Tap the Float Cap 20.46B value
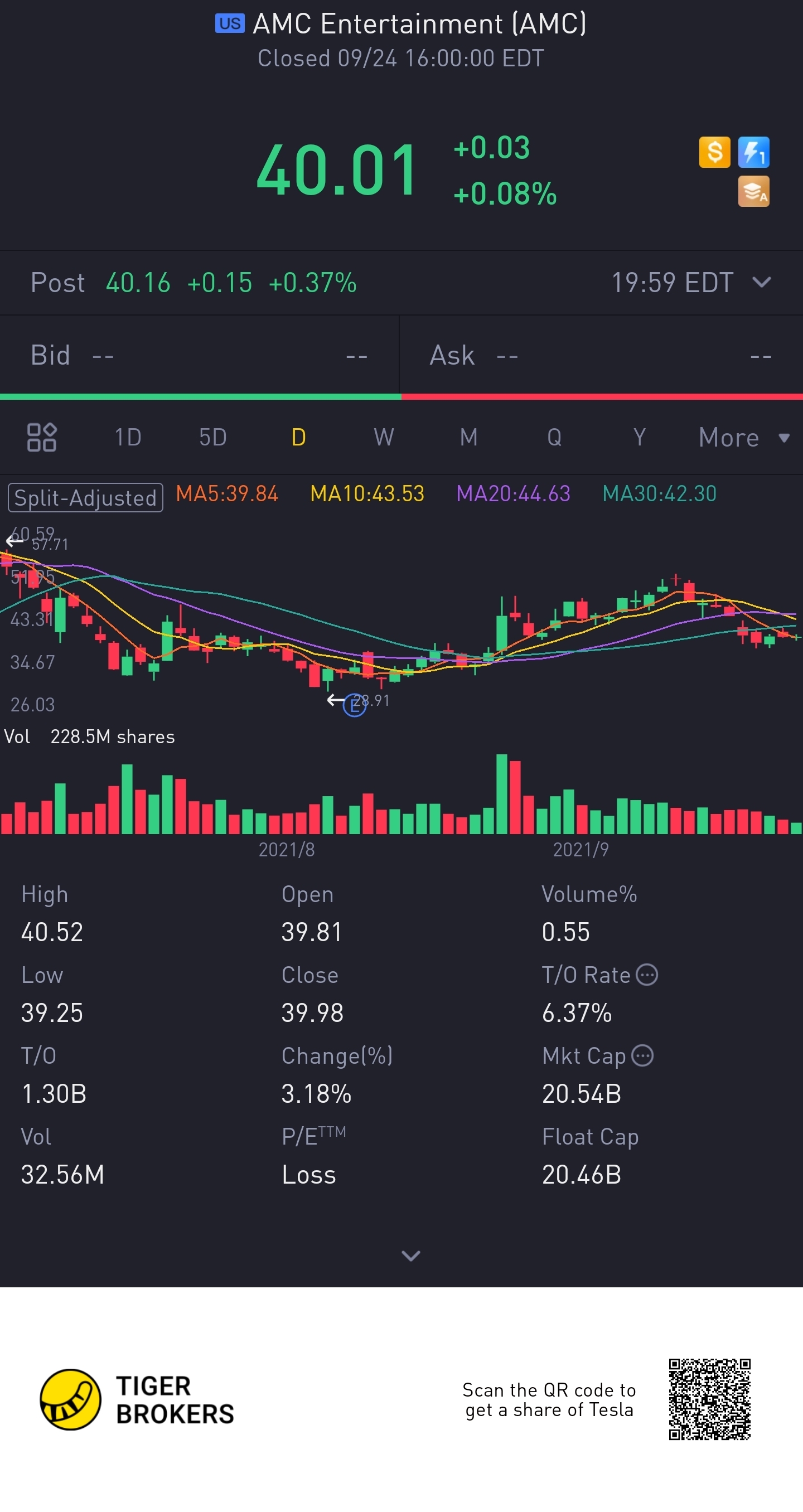Image resolution: width=803 pixels, height=1512 pixels. pyautogui.click(x=581, y=1175)
